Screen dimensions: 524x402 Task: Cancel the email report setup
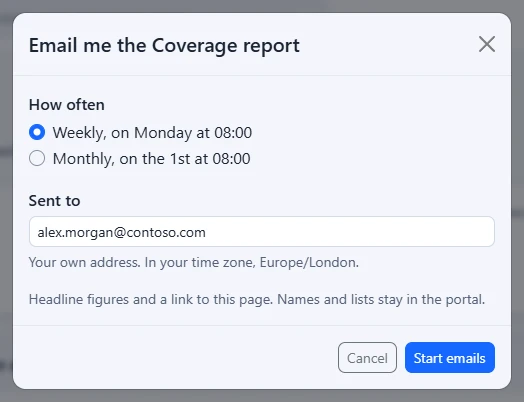(367, 358)
